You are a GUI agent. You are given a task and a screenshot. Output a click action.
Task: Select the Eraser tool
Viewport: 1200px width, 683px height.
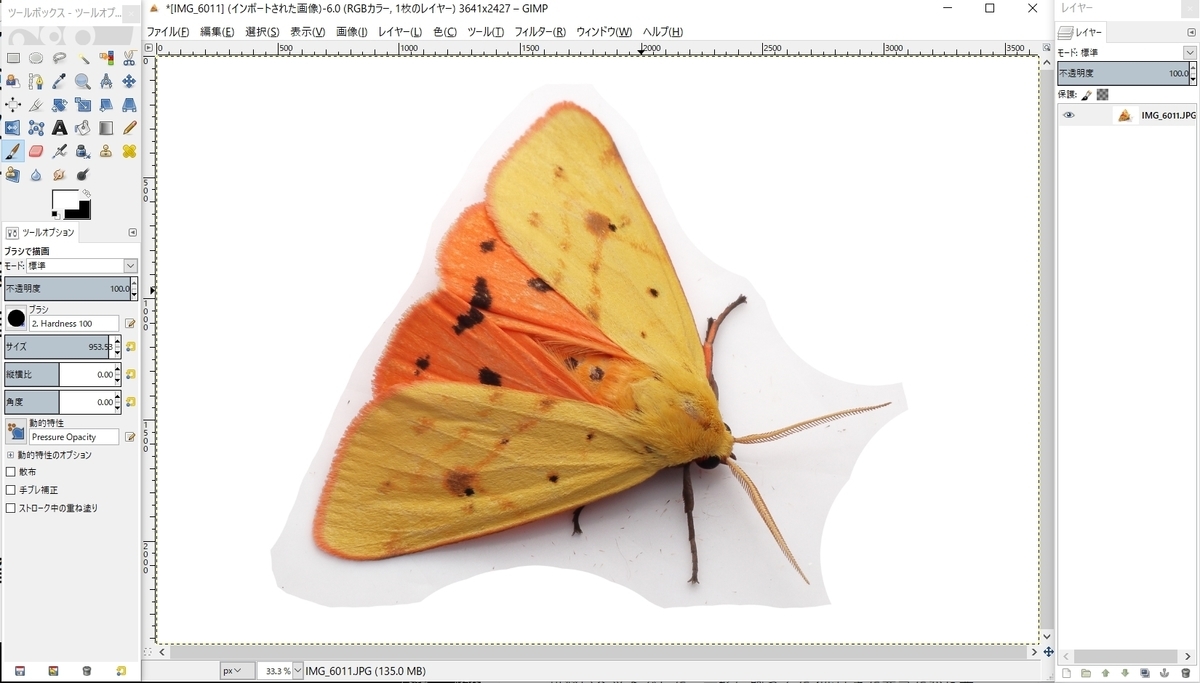tap(36, 151)
